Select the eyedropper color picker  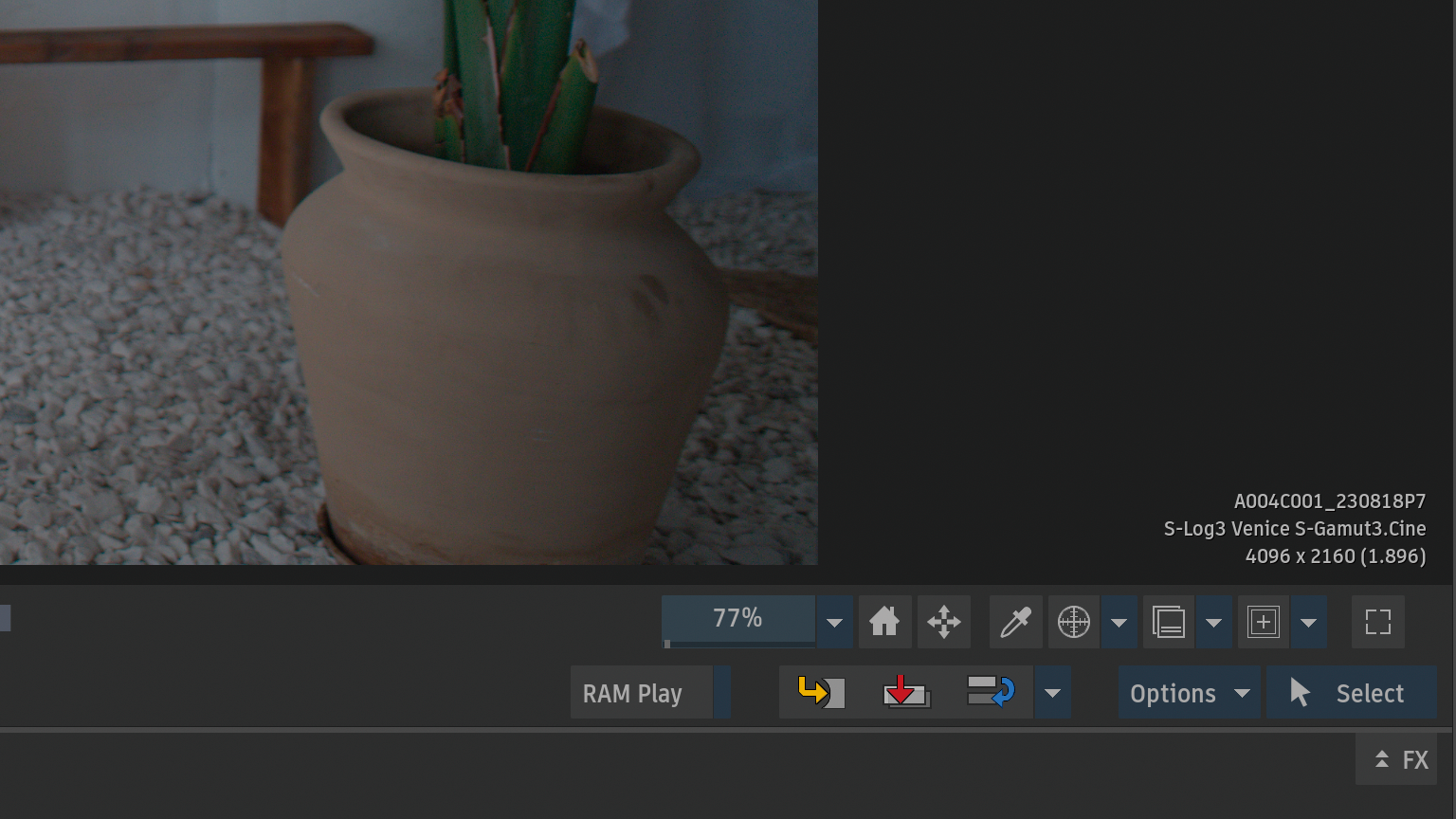pyautogui.click(x=1015, y=622)
